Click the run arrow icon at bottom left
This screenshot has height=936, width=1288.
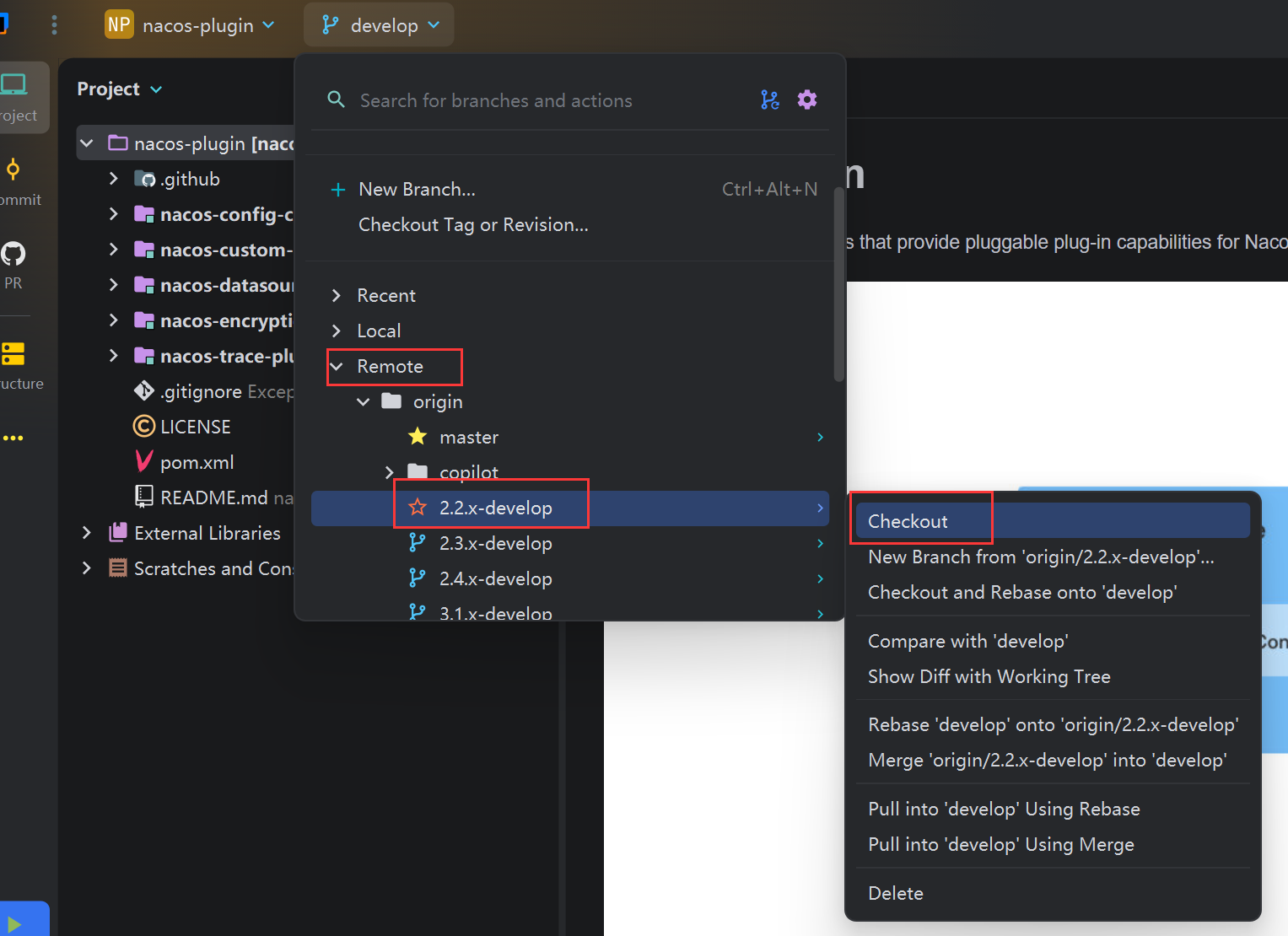pos(14,924)
